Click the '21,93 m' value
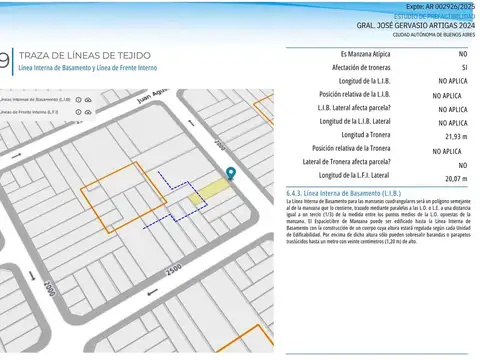Image resolution: width=480 pixels, height=360 pixels. point(456,136)
